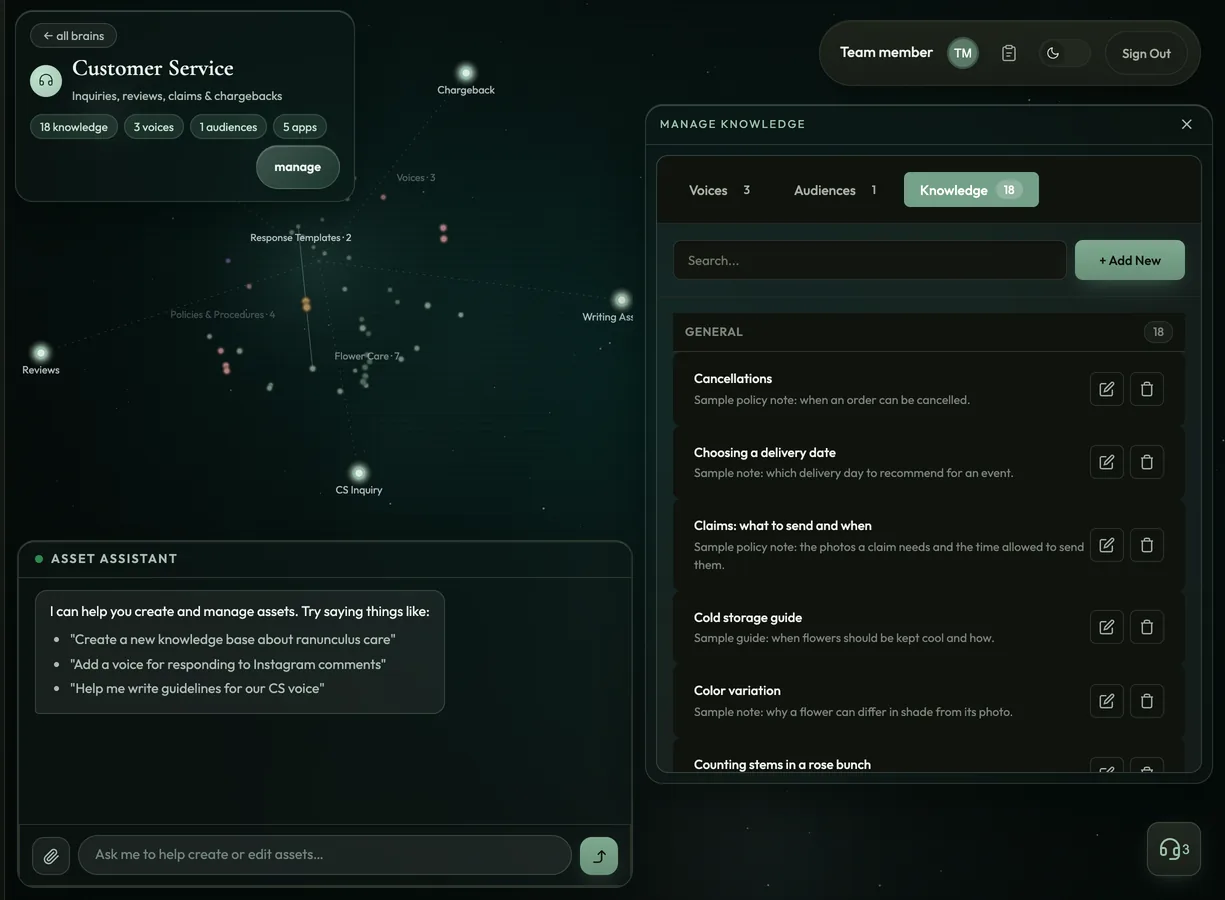The image size is (1225, 900).
Task: Close the Manage Knowledge panel
Action: pyautogui.click(x=1187, y=124)
